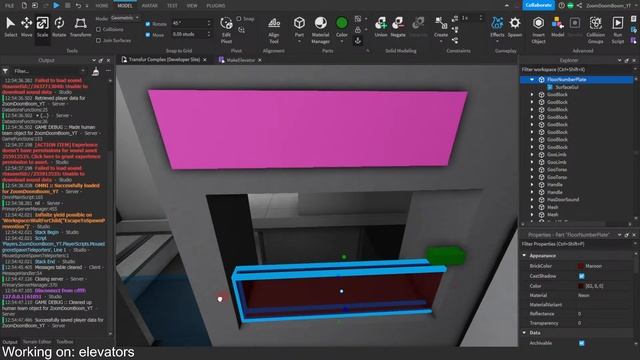Click the Negate solid modeling tool

point(398,27)
